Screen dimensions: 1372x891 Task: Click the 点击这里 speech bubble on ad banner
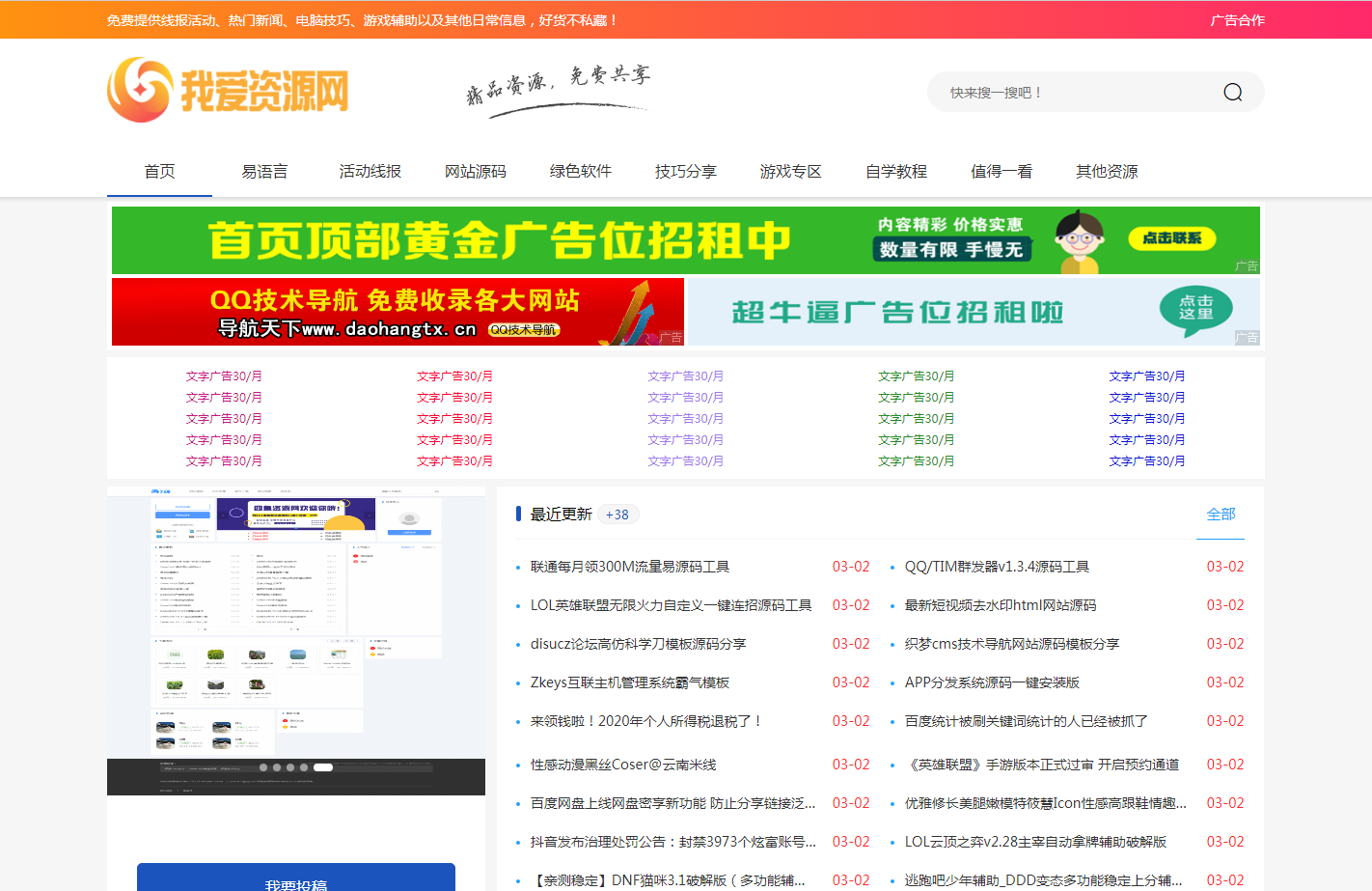(x=1195, y=311)
